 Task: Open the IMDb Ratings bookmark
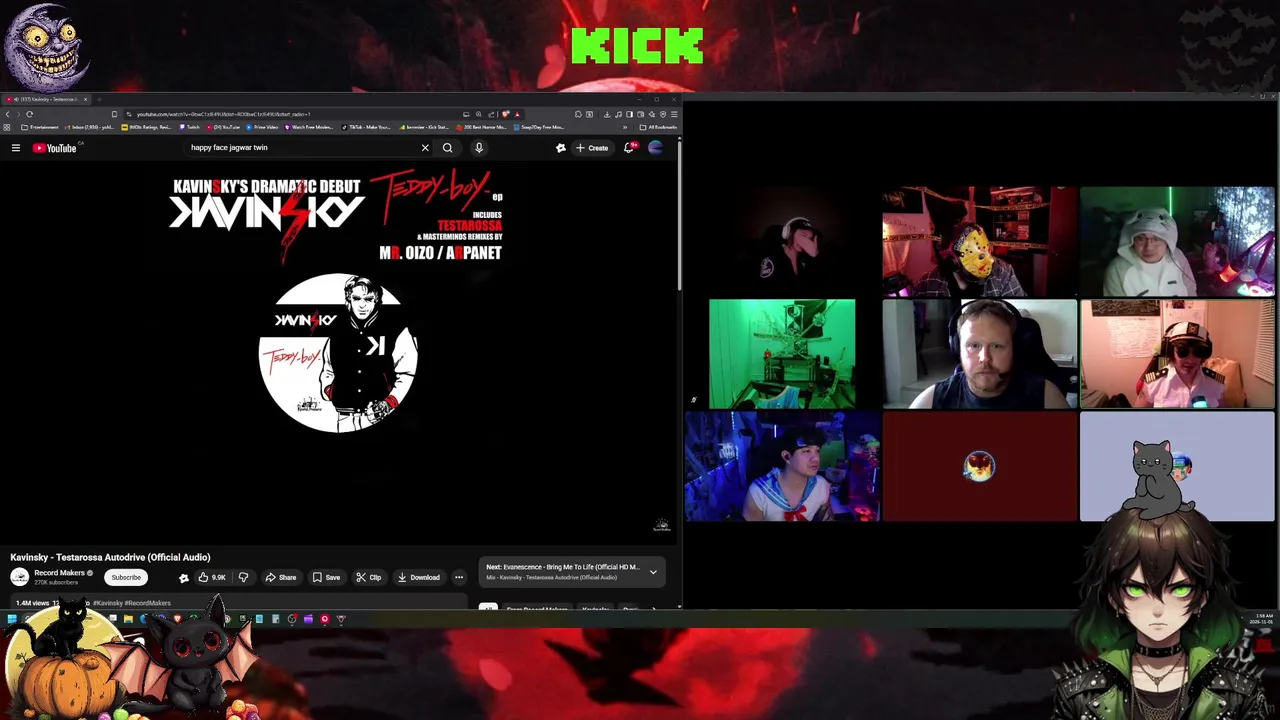tap(146, 127)
